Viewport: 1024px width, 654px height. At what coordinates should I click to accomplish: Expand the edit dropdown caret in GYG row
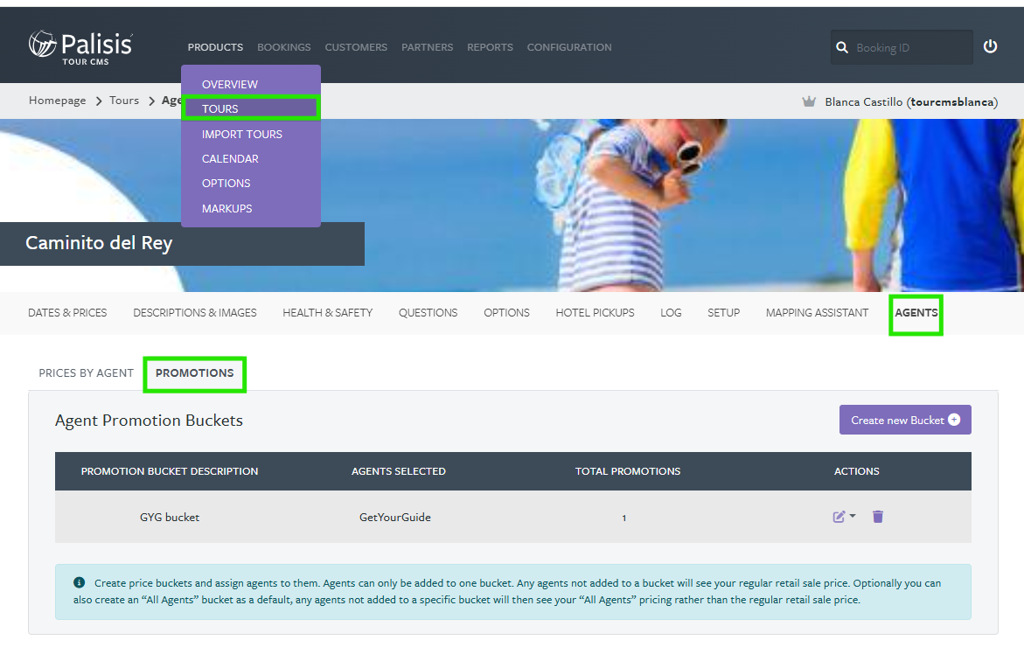852,515
